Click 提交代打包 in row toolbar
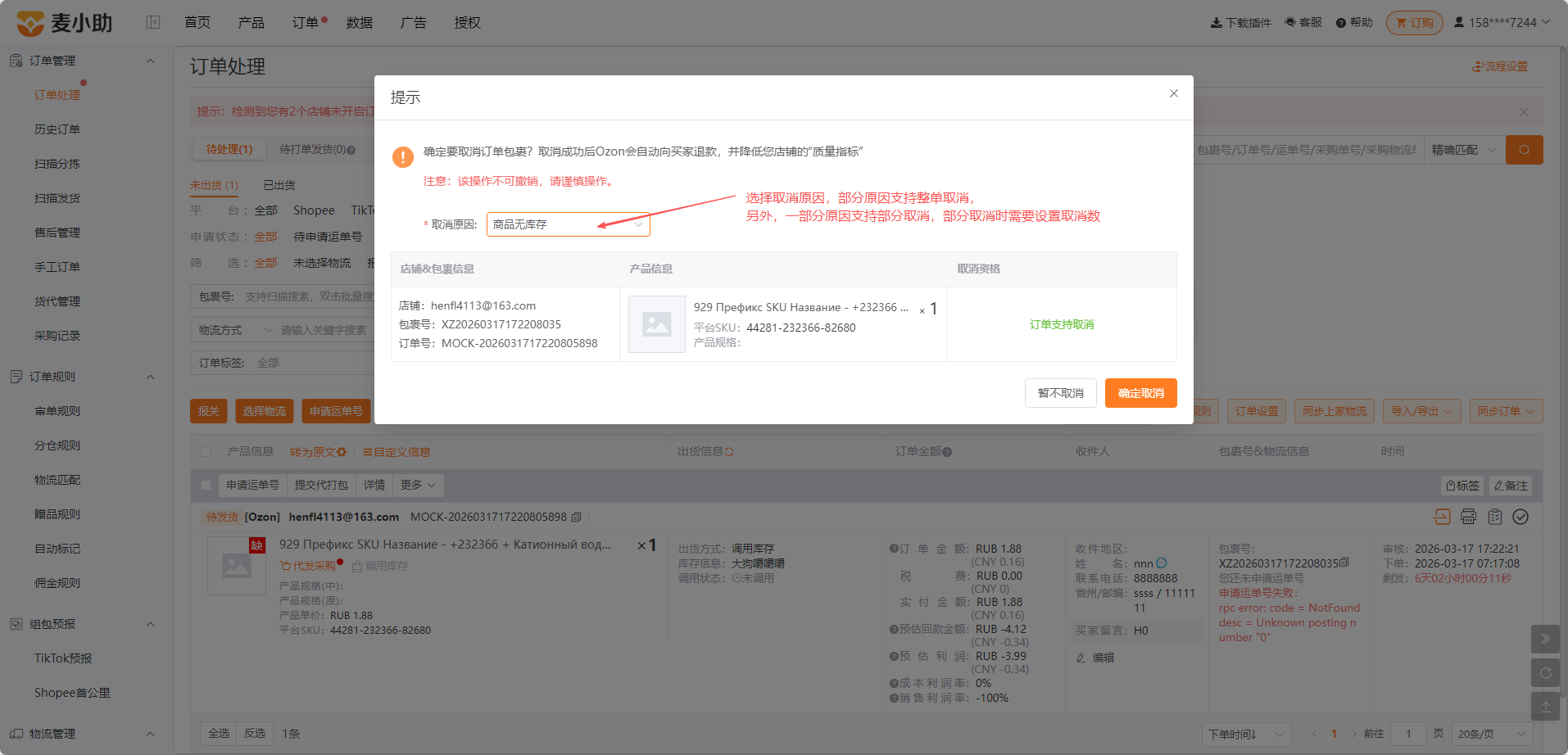Viewport: 1568px width, 755px height. coord(321,486)
